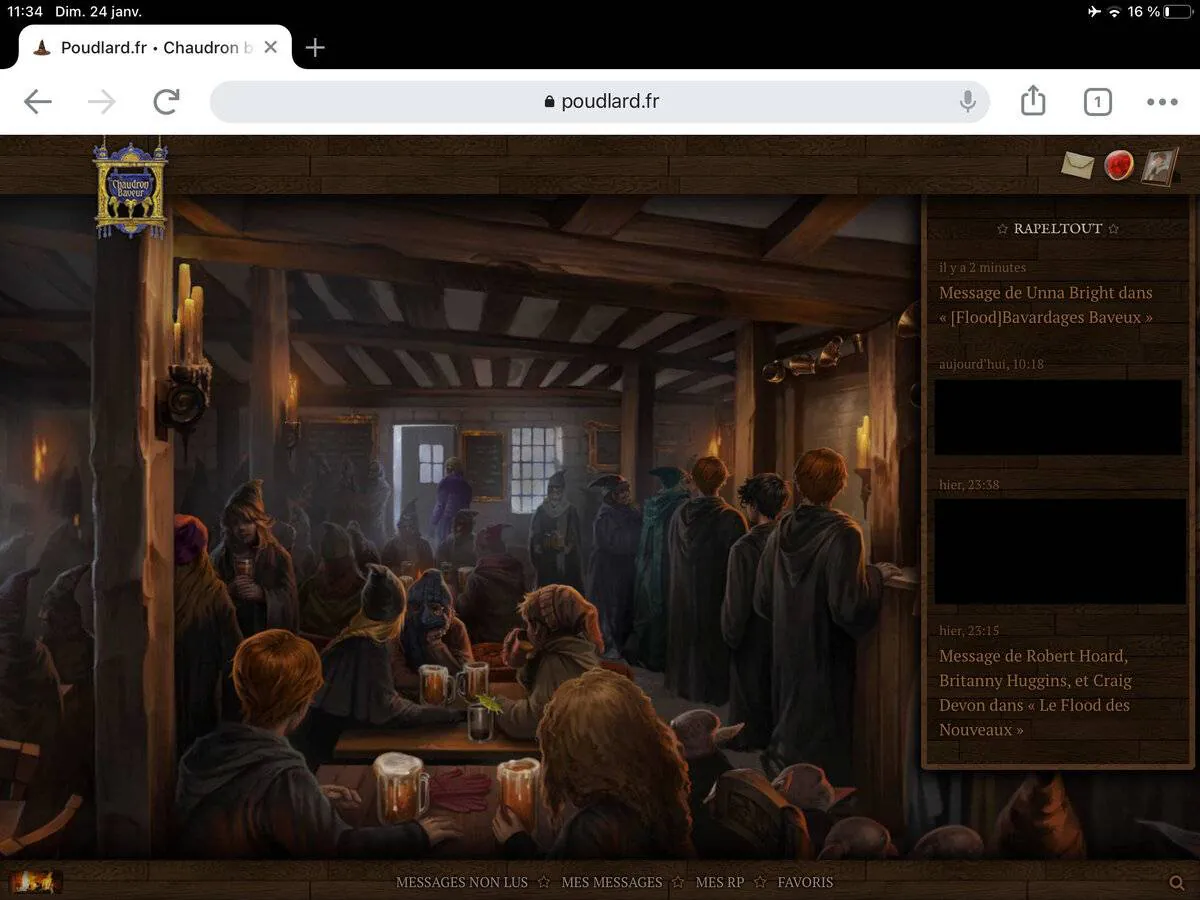Image resolution: width=1200 pixels, height=900 pixels.
Task: Open the Unna Bright message notification
Action: 1046,305
